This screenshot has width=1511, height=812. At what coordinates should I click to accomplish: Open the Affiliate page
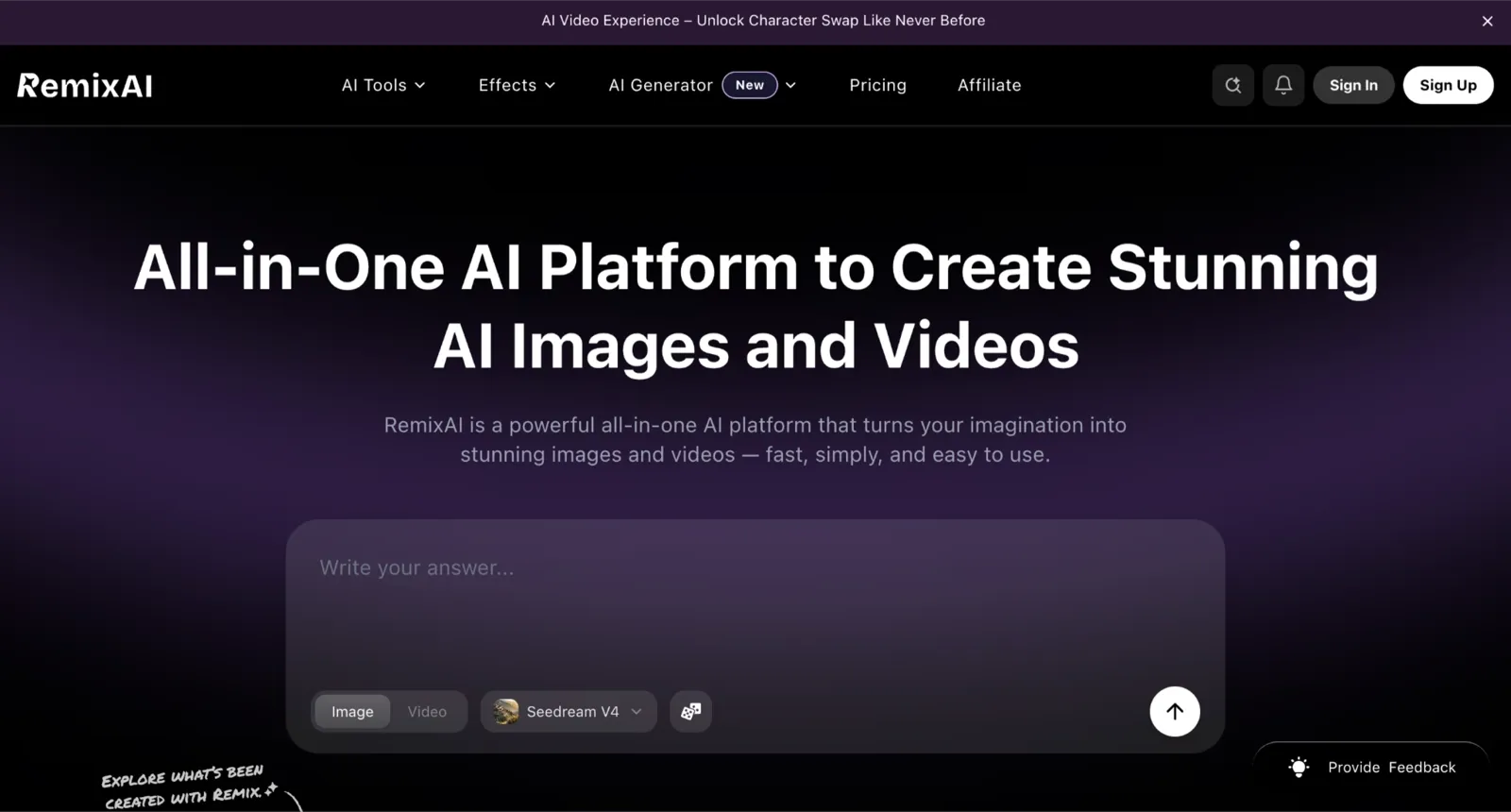[989, 85]
